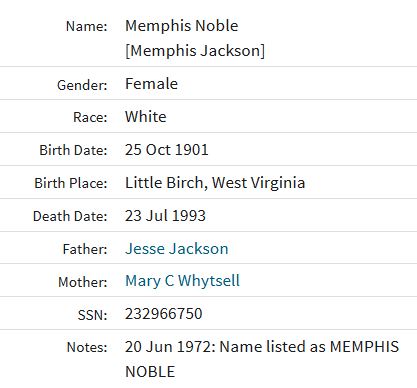417x388 pixels.
Task: Click the SSN number 232966750
Action: tap(164, 314)
